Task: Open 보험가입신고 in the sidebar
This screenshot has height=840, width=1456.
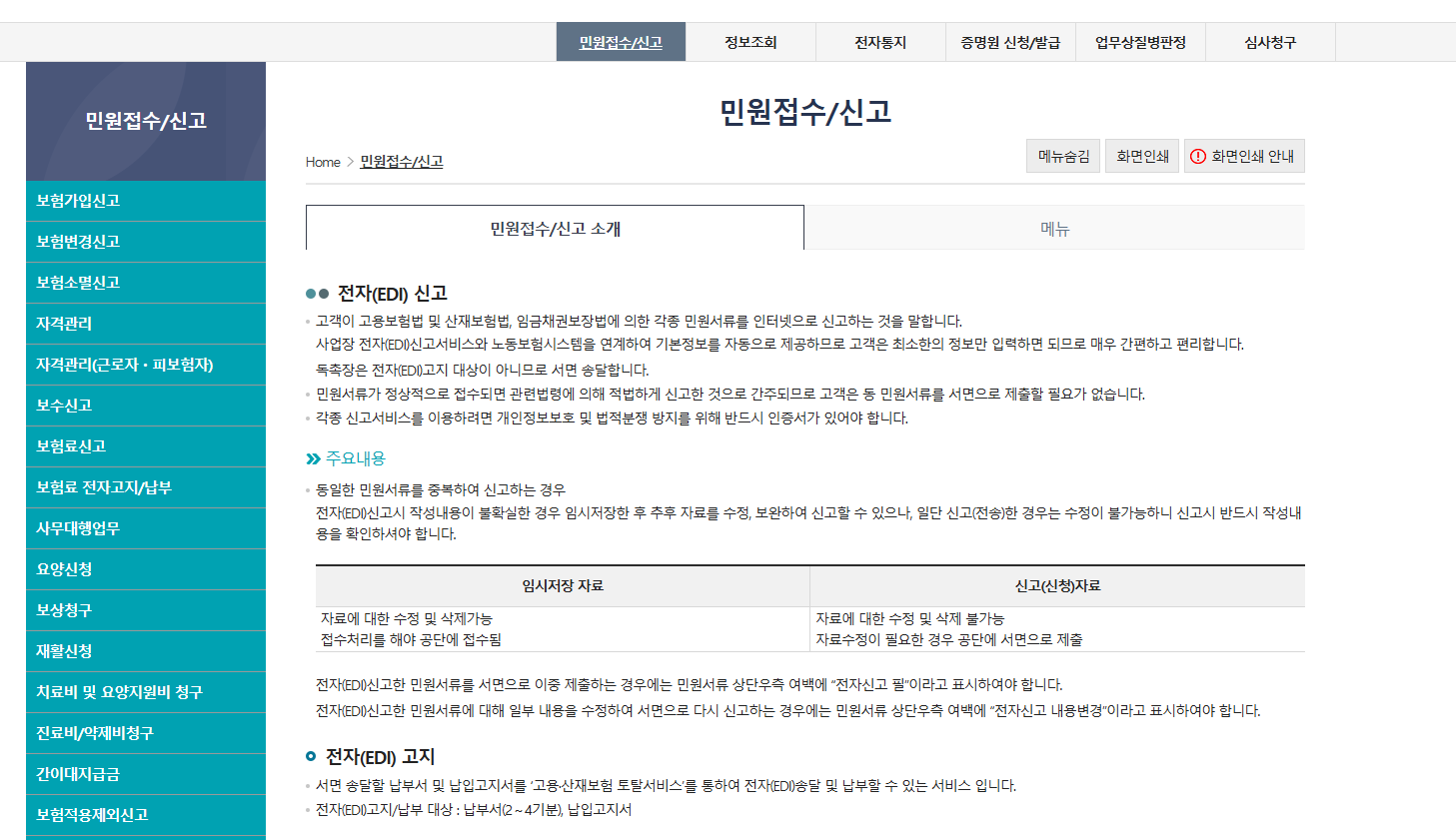Action: pos(145,200)
